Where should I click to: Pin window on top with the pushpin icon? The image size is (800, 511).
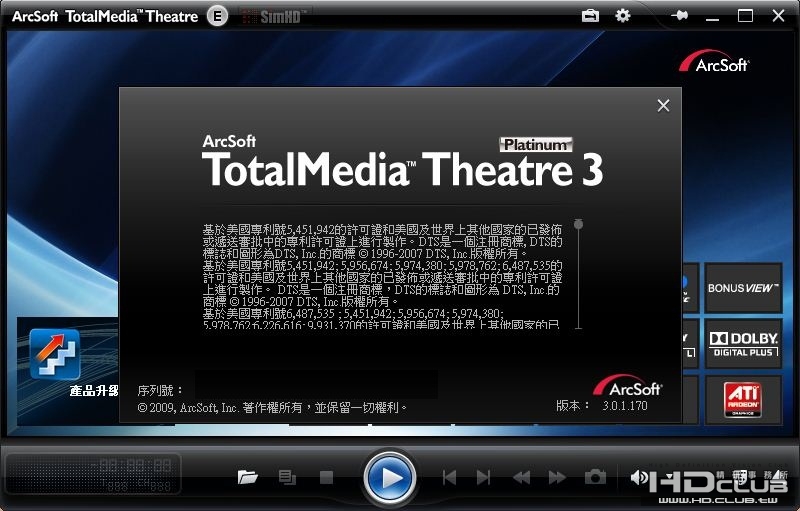(x=680, y=16)
